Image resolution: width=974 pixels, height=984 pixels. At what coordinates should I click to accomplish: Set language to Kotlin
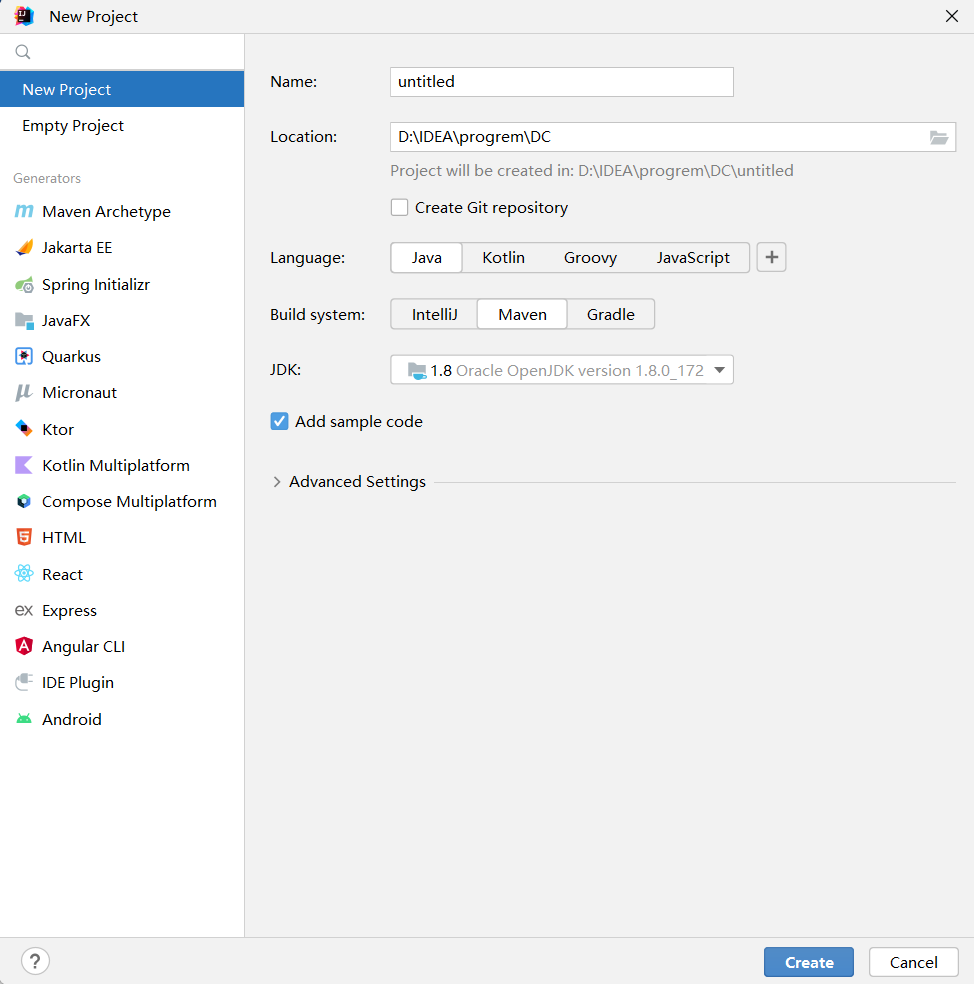[503, 258]
